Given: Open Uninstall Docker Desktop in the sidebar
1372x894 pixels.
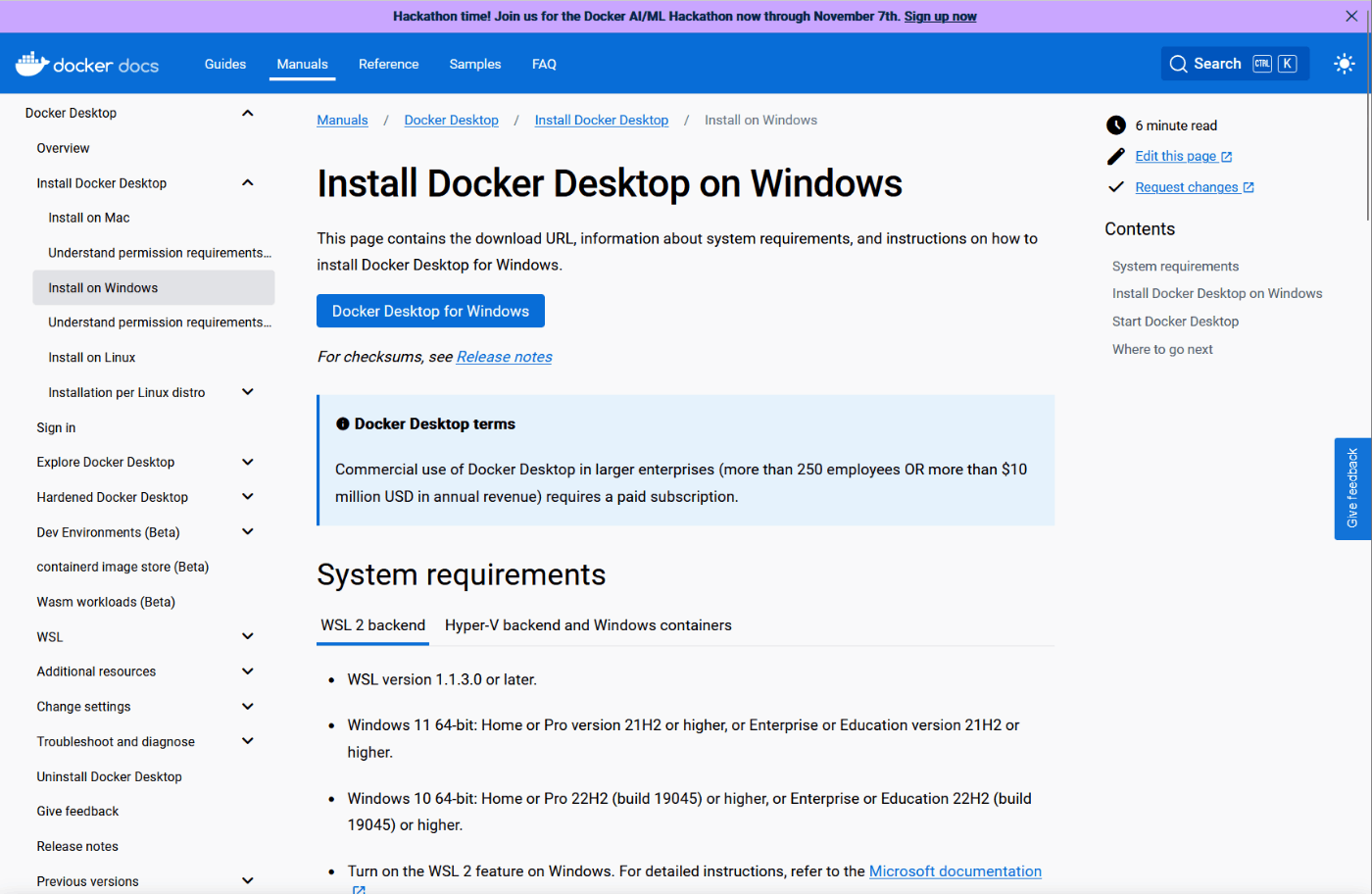Looking at the screenshot, I should coord(110,776).
